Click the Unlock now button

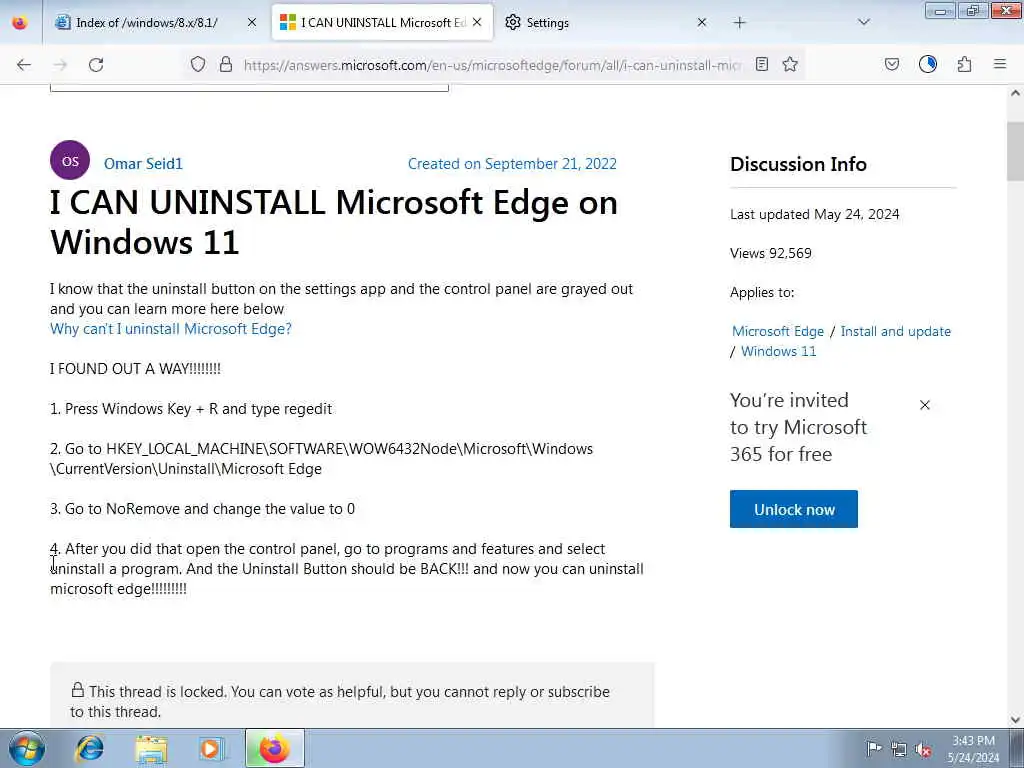(793, 509)
